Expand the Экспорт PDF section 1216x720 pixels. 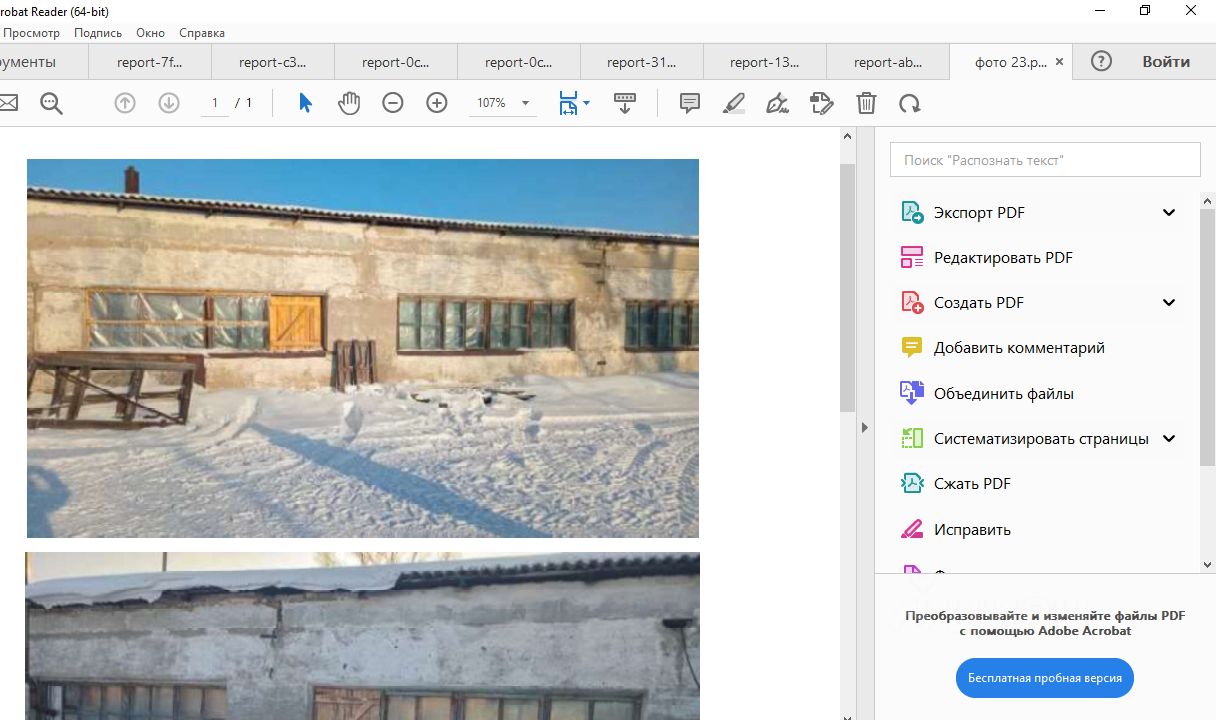pos(1168,212)
